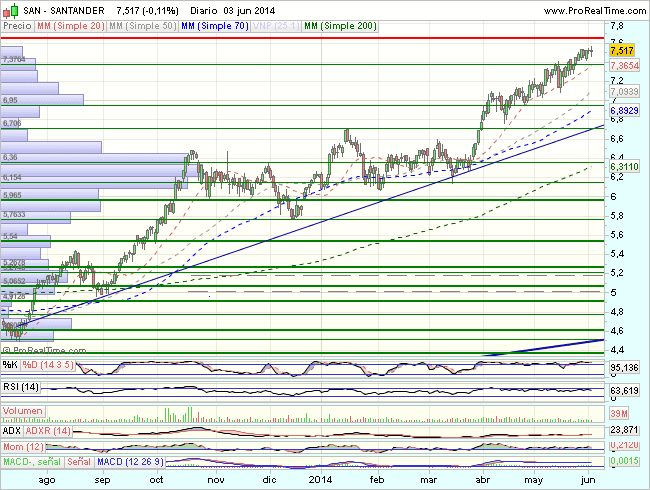The height and width of the screenshot is (490, 650).
Task: Click the 6,95 horizontal support level label
Action: click(x=11, y=101)
